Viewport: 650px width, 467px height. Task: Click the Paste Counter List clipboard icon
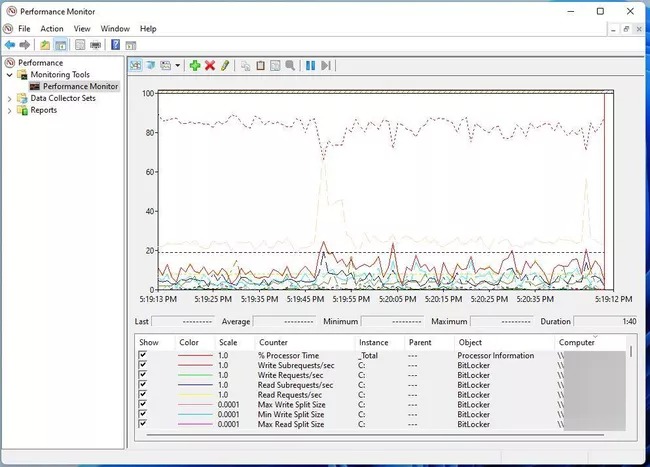260,65
